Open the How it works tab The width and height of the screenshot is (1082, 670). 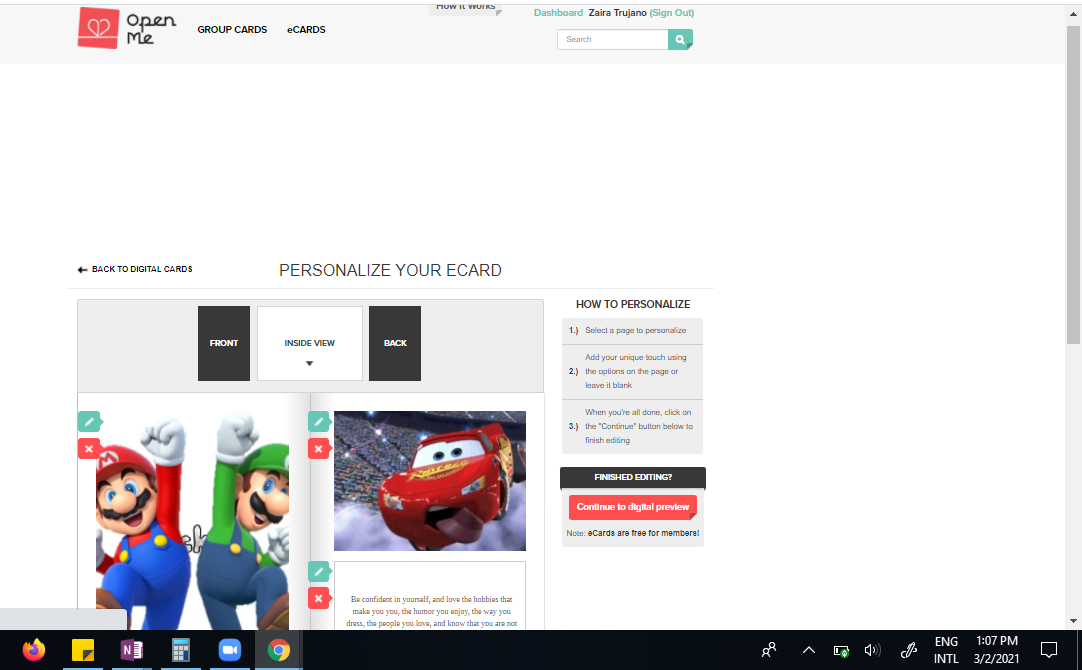[466, 8]
